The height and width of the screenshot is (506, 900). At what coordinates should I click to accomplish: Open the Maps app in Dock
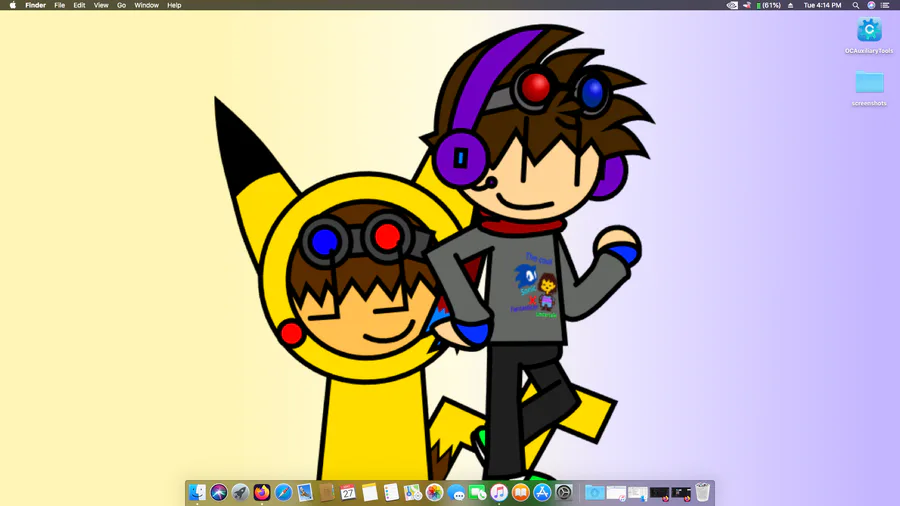click(413, 492)
